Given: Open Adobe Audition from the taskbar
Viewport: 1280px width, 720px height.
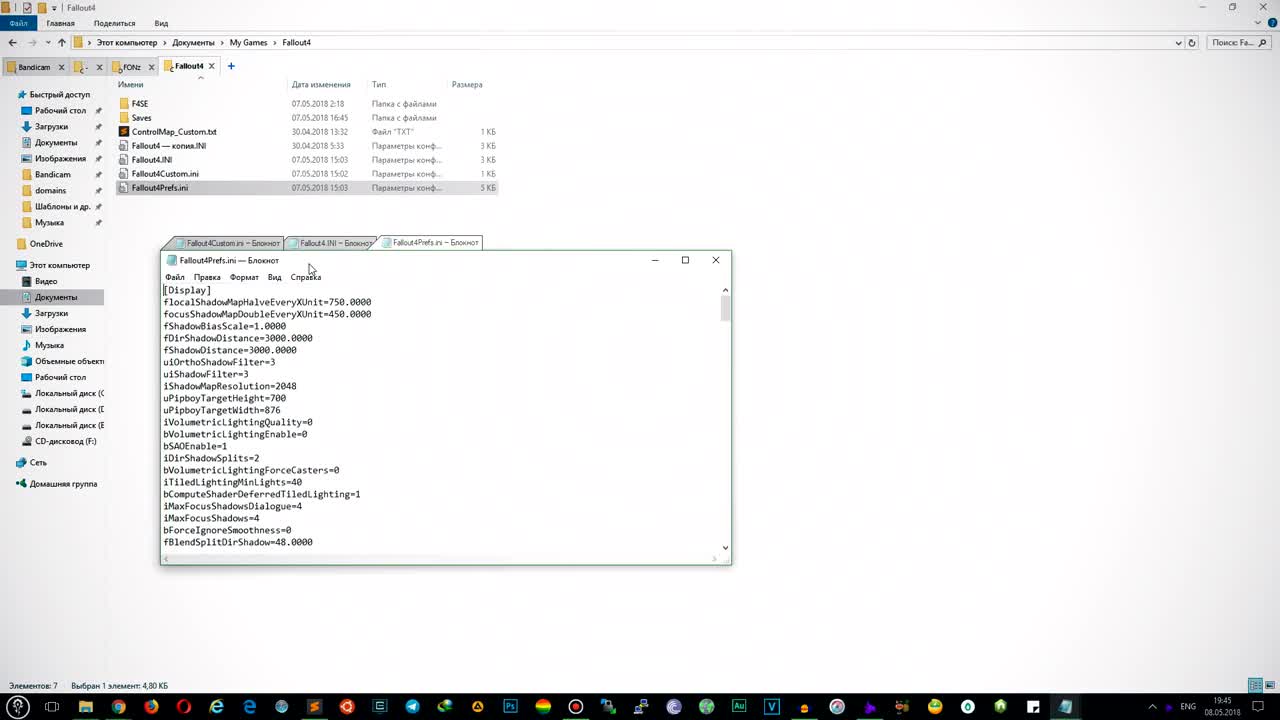Looking at the screenshot, I should coord(739,707).
